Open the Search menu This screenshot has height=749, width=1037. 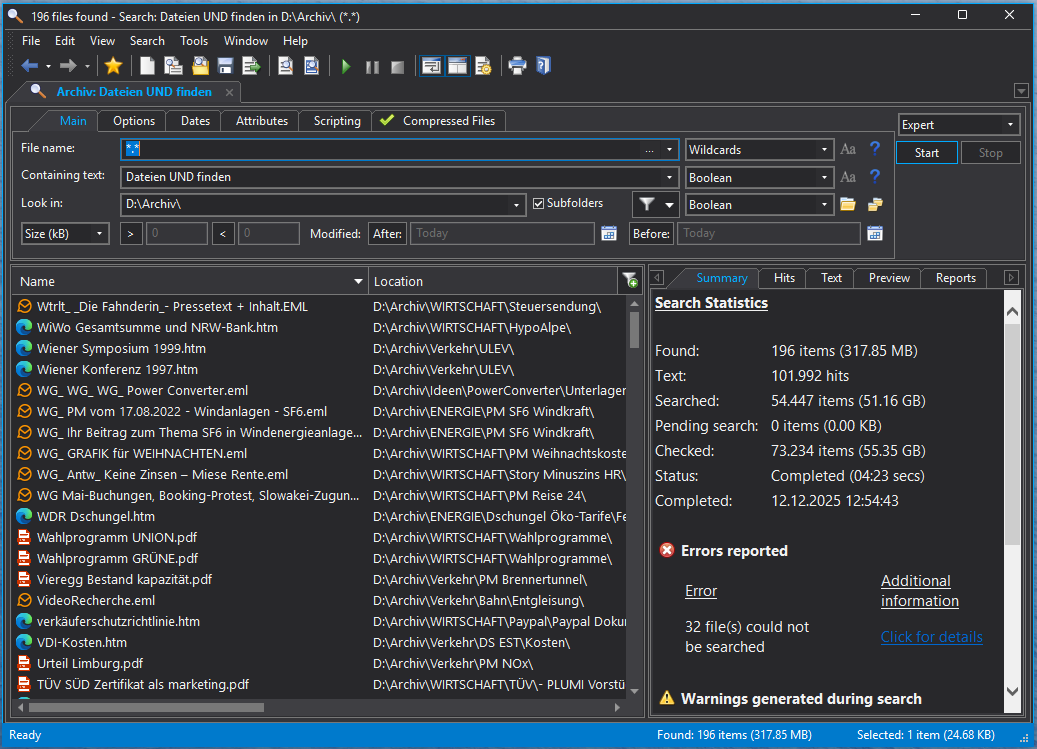pos(147,41)
